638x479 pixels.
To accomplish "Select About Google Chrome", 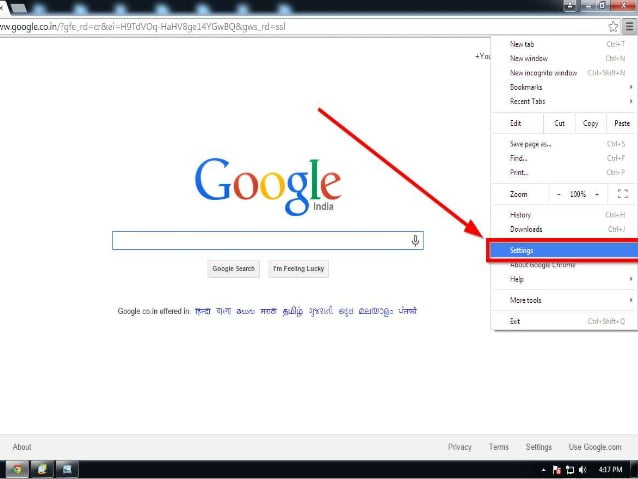I will pyautogui.click(x=564, y=265).
